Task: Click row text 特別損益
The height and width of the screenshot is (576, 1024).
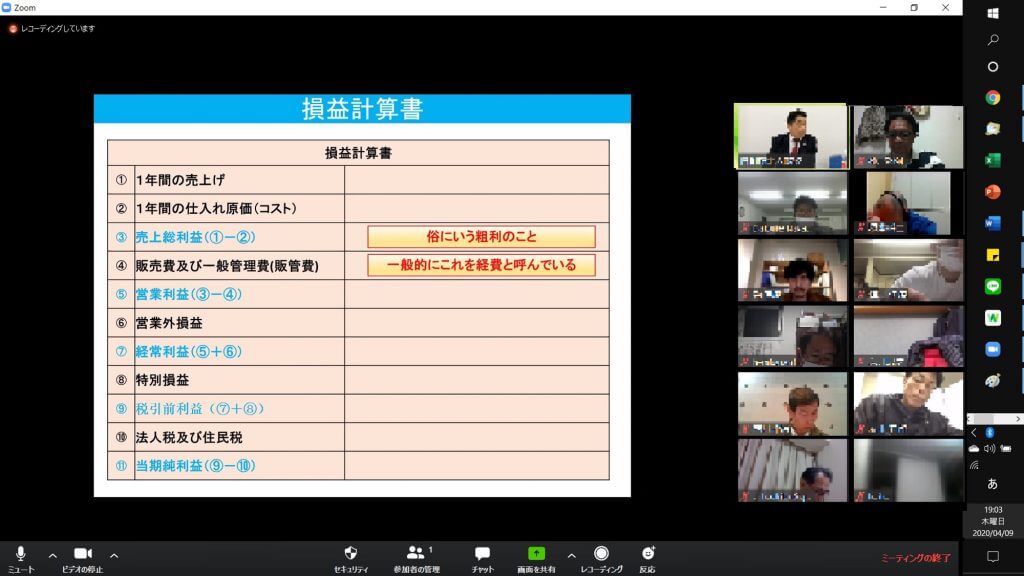Action: click(162, 380)
